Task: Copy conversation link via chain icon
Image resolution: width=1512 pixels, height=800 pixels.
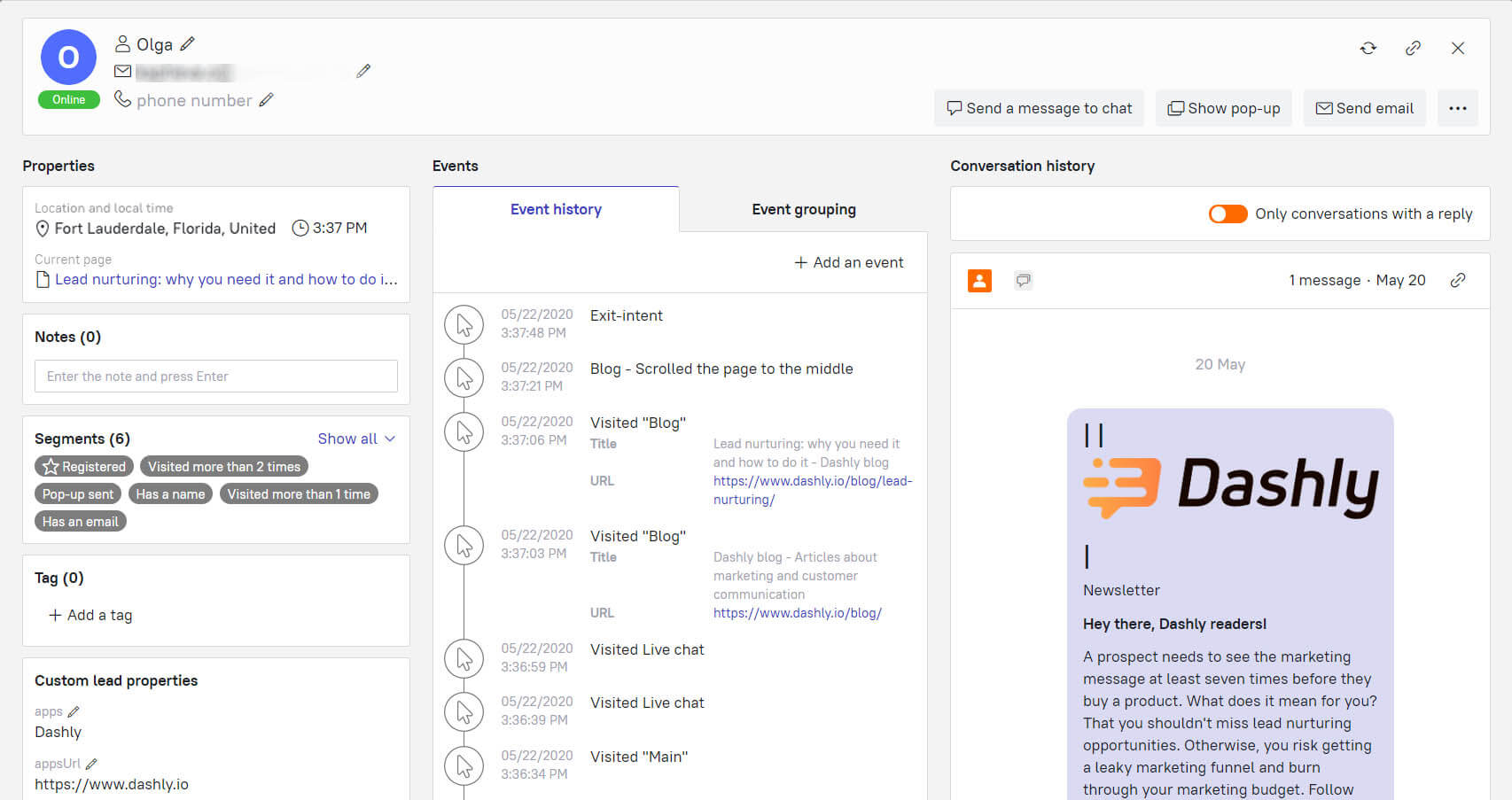Action: (x=1458, y=280)
